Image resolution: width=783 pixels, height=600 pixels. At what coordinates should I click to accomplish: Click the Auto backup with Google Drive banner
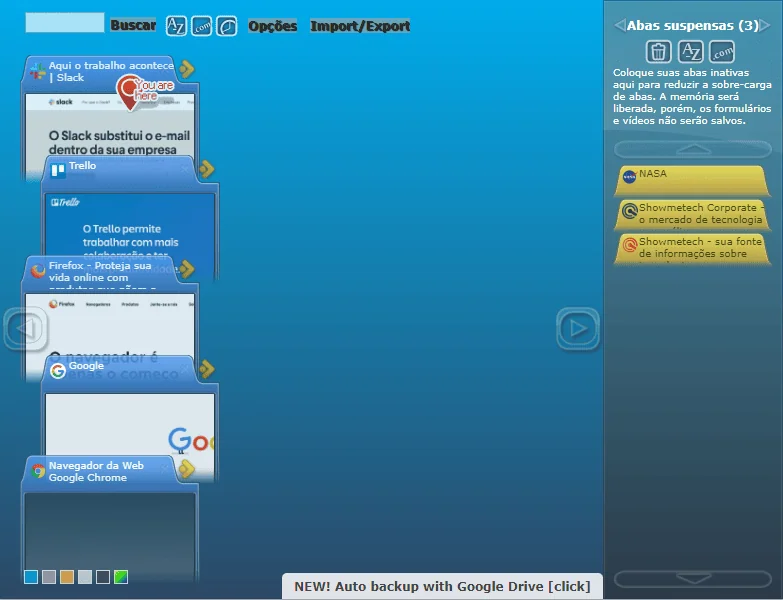[x=442, y=586]
